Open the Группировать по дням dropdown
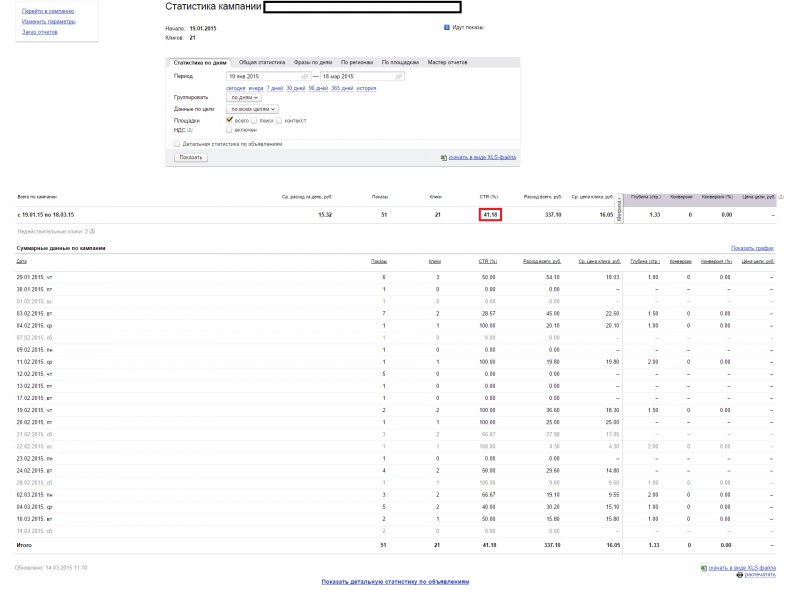The height and width of the screenshot is (600, 800). pos(244,97)
